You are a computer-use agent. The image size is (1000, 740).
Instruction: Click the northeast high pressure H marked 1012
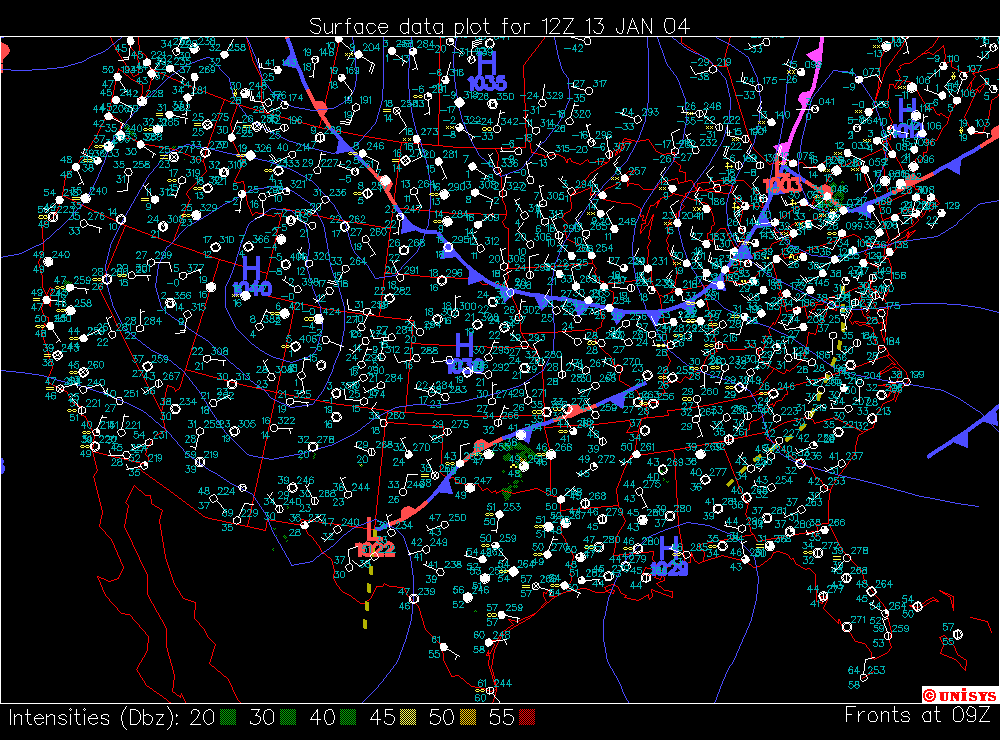[907, 110]
